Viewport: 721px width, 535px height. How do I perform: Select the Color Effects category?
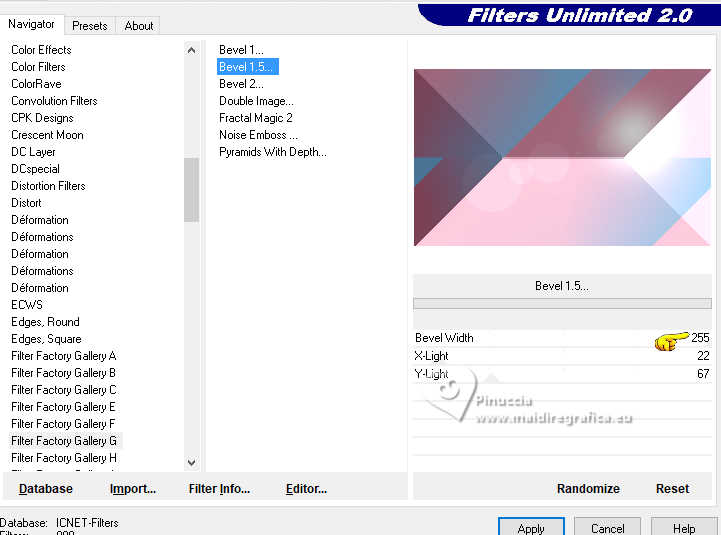click(41, 50)
